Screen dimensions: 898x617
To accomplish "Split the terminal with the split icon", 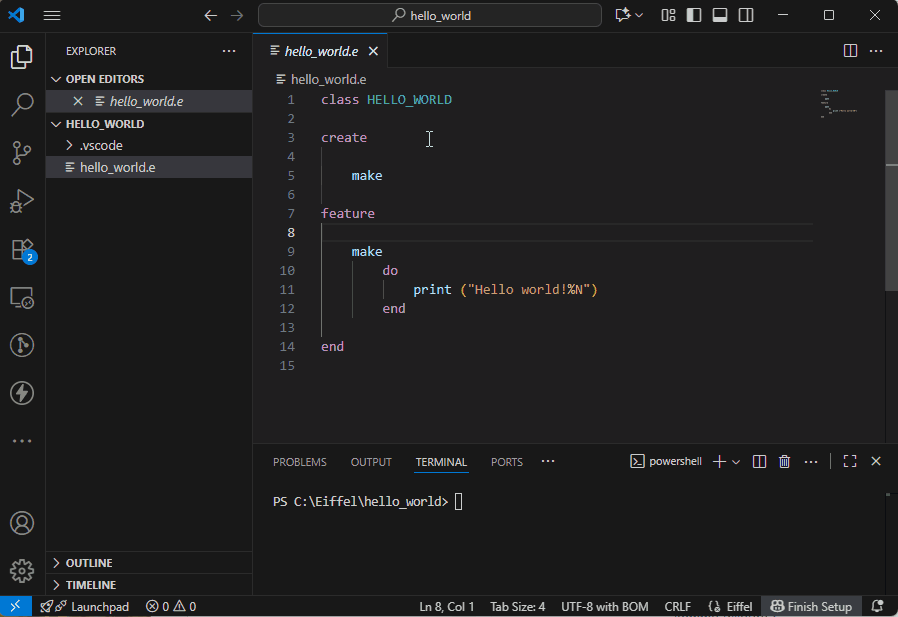I will (759, 461).
